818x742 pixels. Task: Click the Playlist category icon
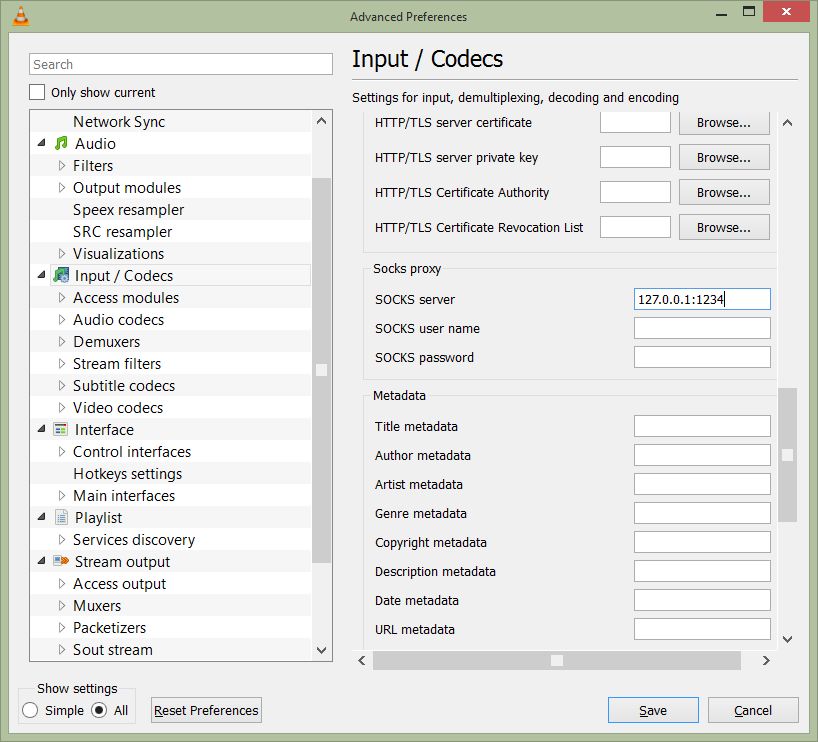(x=61, y=517)
